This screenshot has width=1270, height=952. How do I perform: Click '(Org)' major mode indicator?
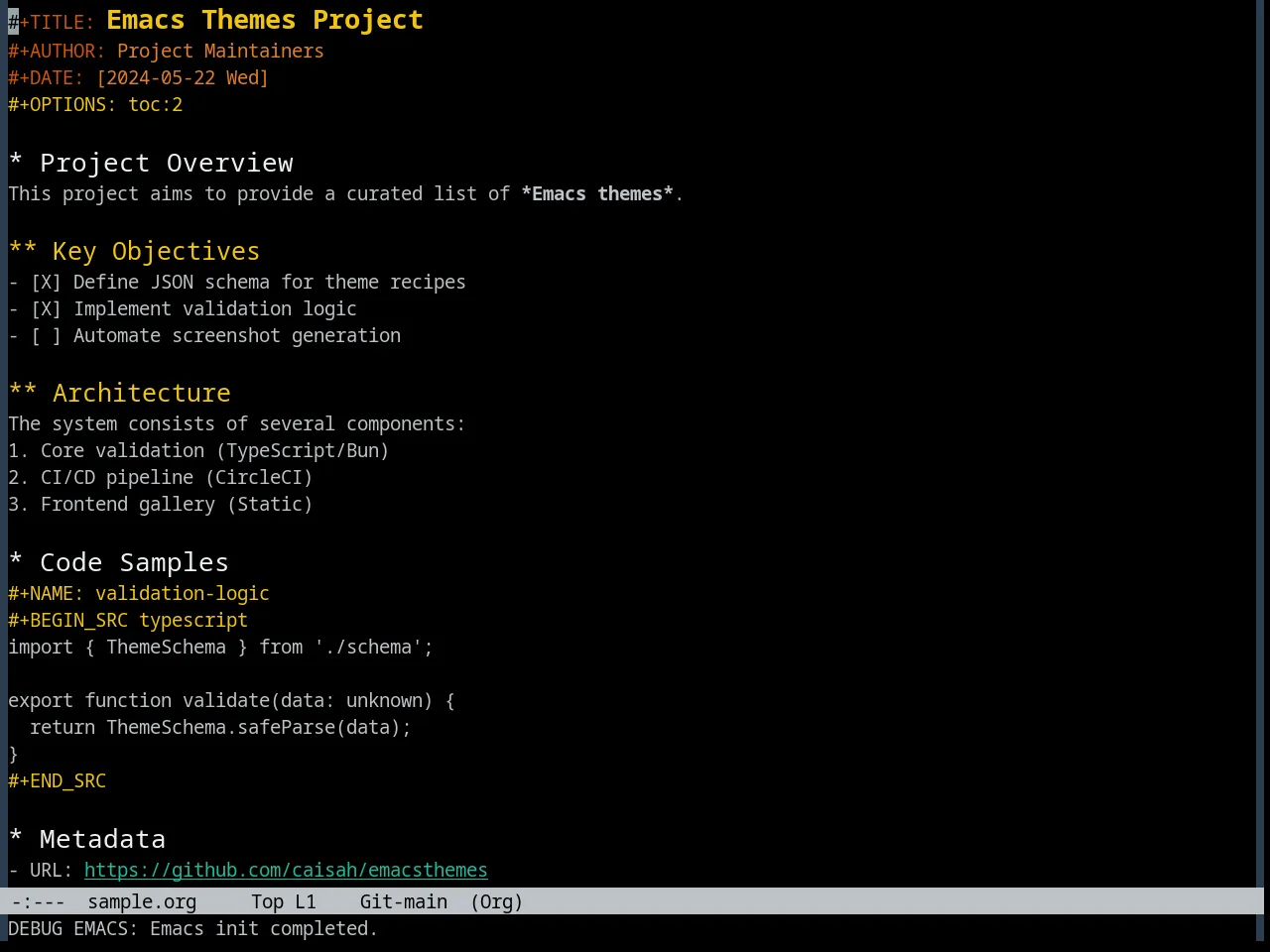(497, 902)
